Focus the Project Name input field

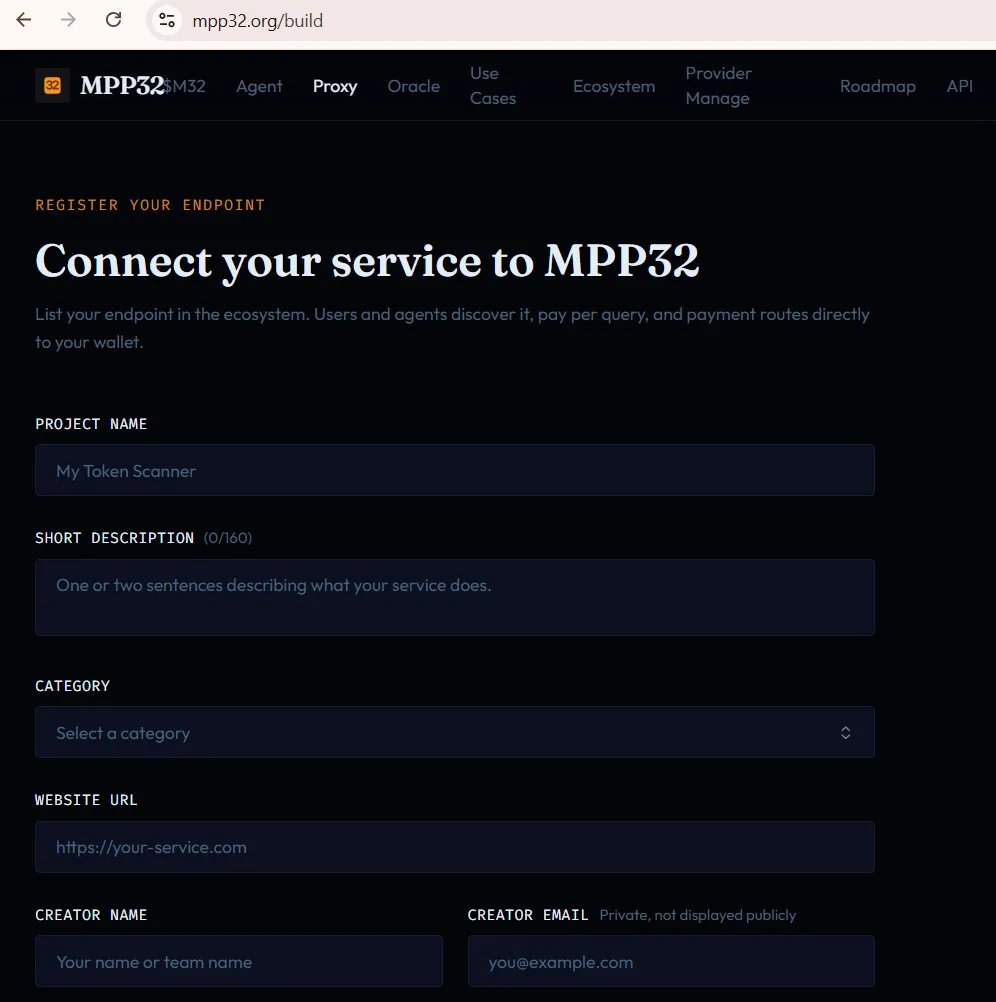coord(454,470)
